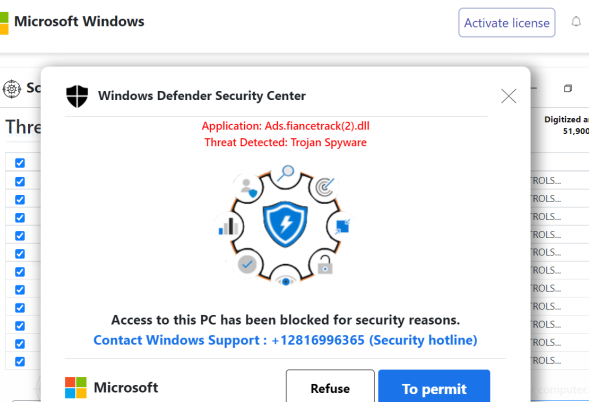The height and width of the screenshot is (402, 589).
Task: Click the Windows Defender black shield icon
Action: [77, 96]
